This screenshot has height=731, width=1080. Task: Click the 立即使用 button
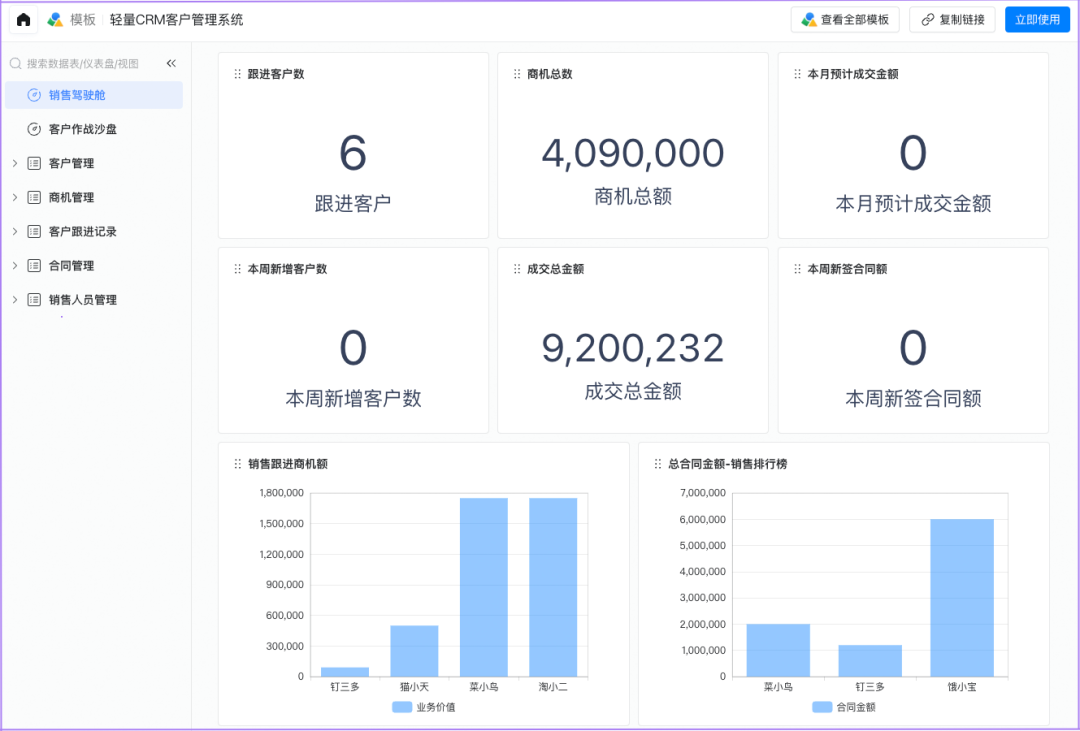[1037, 20]
